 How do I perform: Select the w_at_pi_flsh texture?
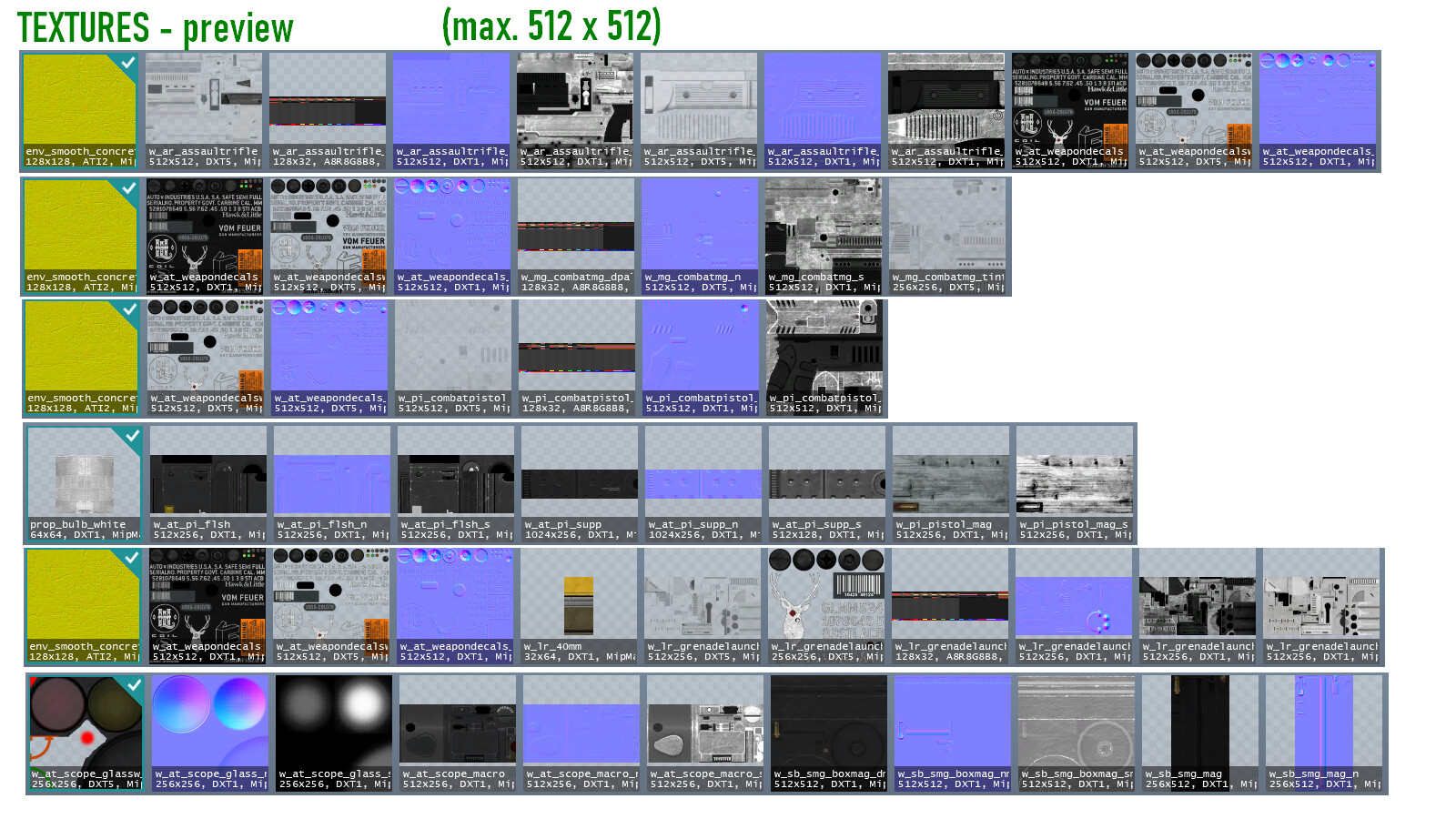click(208, 484)
